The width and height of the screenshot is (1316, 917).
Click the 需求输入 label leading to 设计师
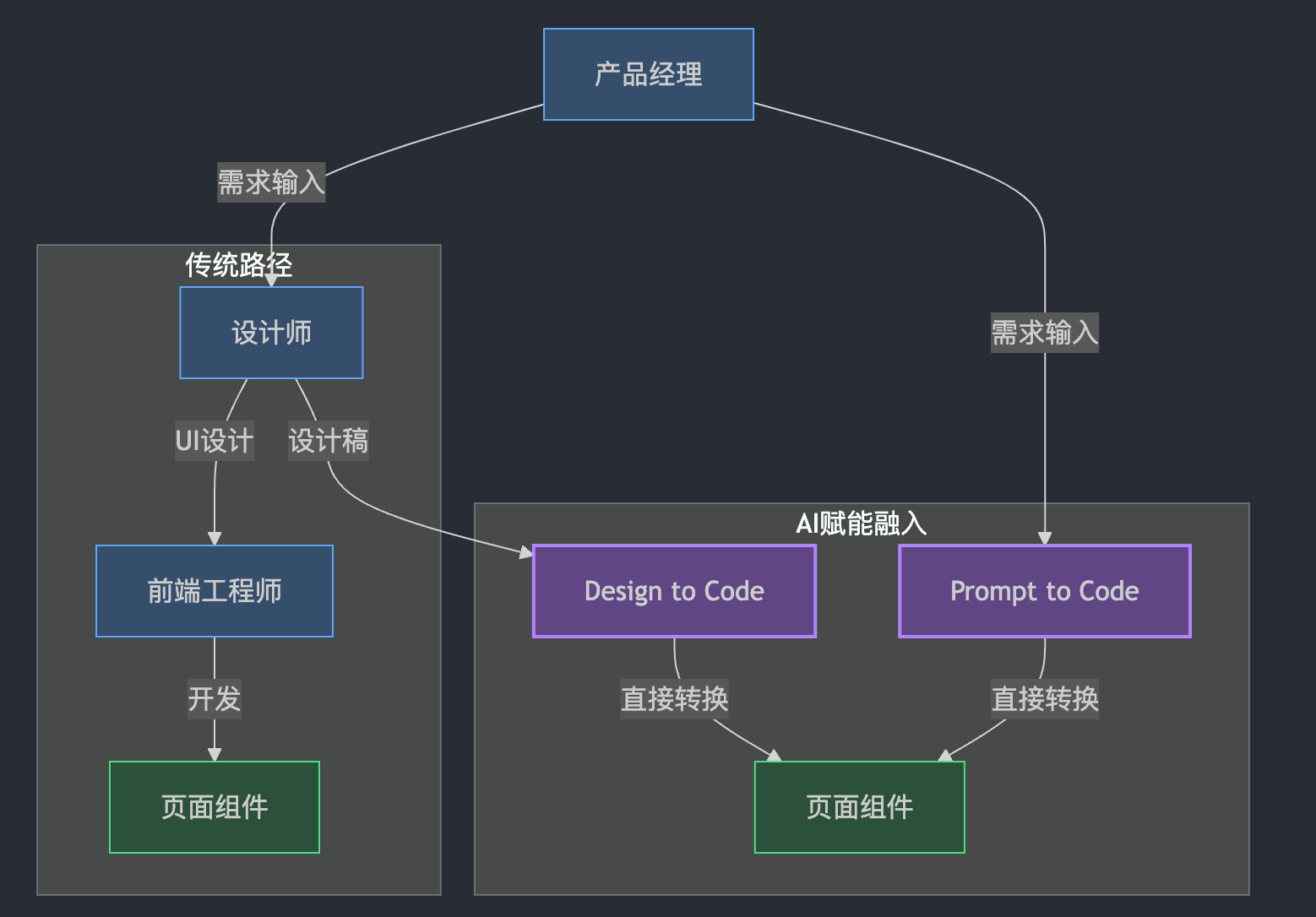(x=271, y=182)
